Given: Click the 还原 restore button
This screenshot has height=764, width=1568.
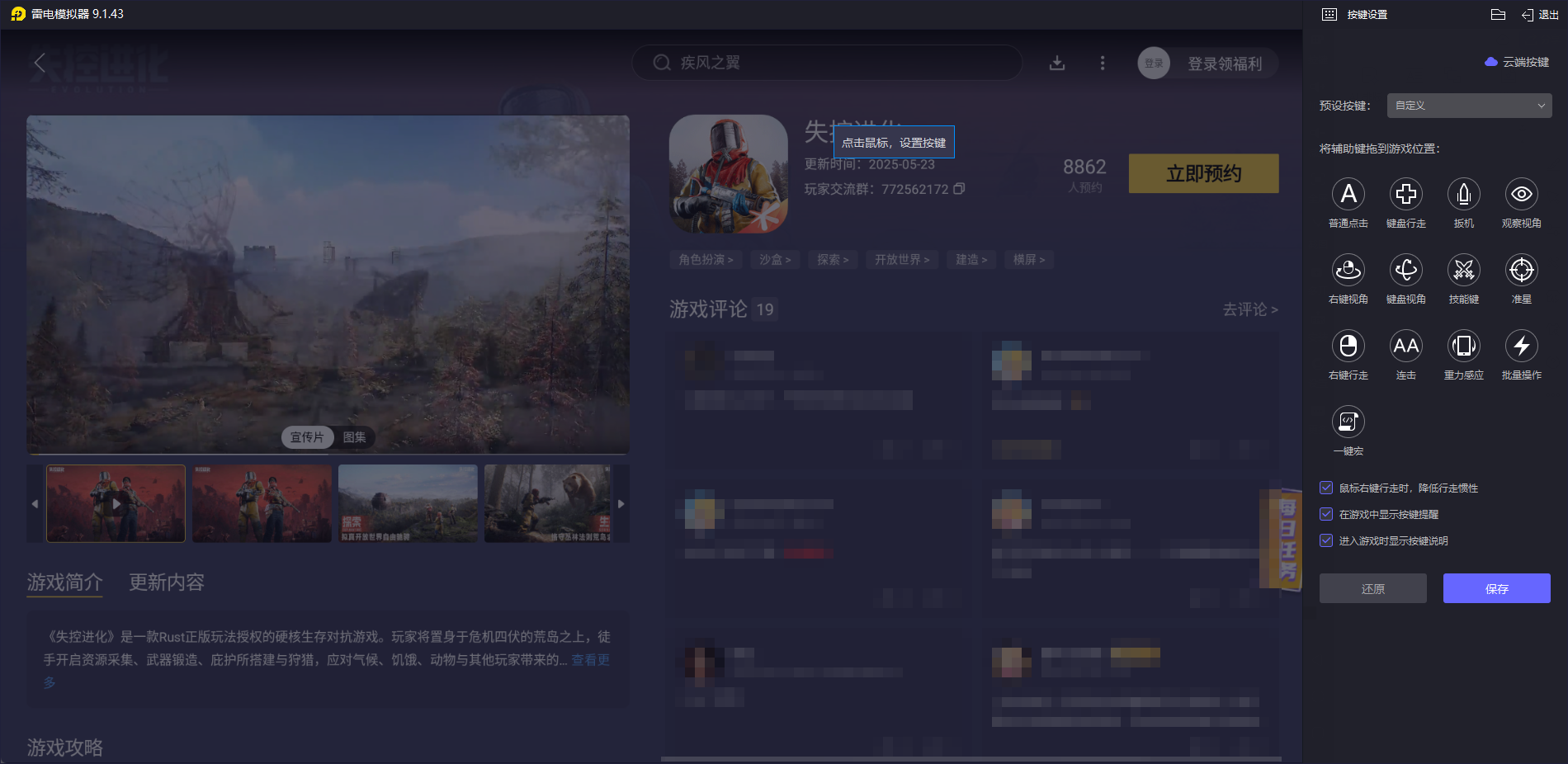Looking at the screenshot, I should (1373, 588).
